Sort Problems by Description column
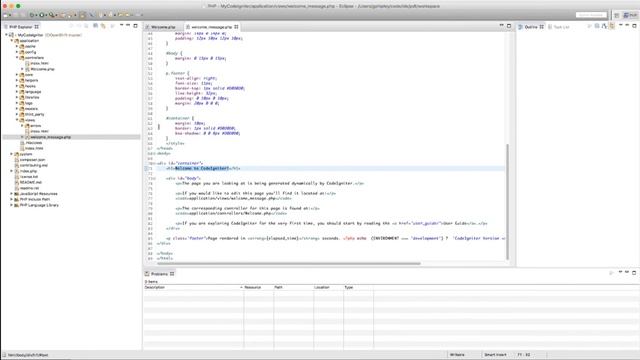This screenshot has width=640, height=360. (193, 287)
